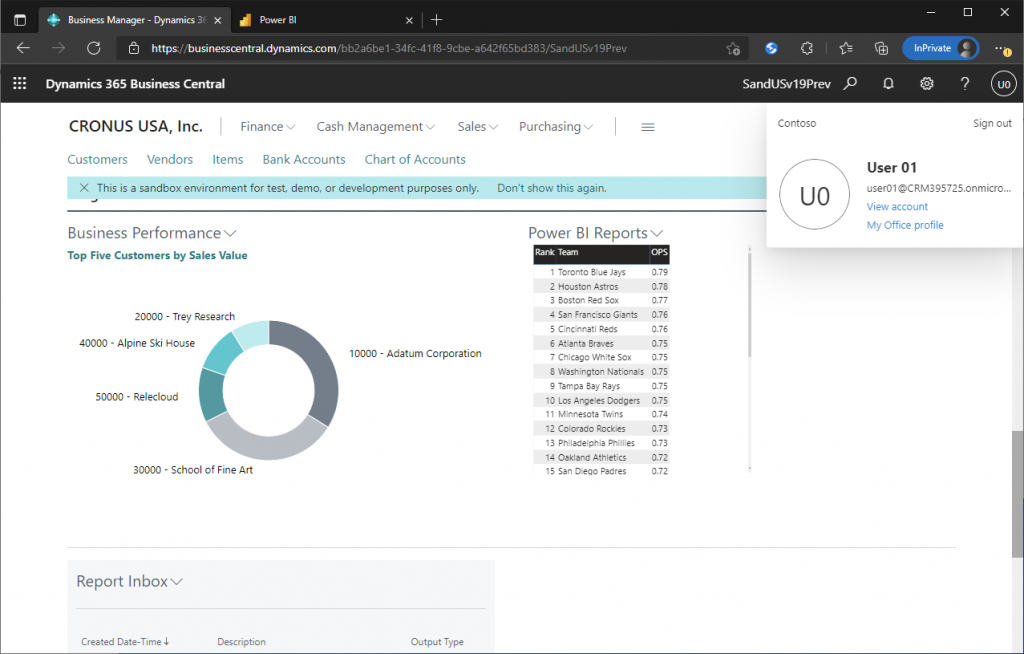Expand the Finance menu
Screen dimensions: 1024x654
[268, 127]
